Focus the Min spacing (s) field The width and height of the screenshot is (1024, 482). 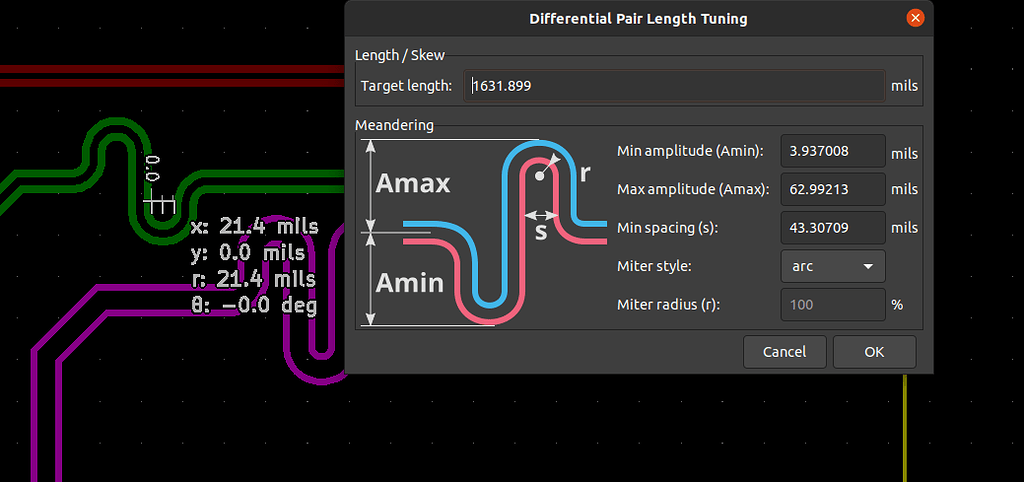(832, 228)
